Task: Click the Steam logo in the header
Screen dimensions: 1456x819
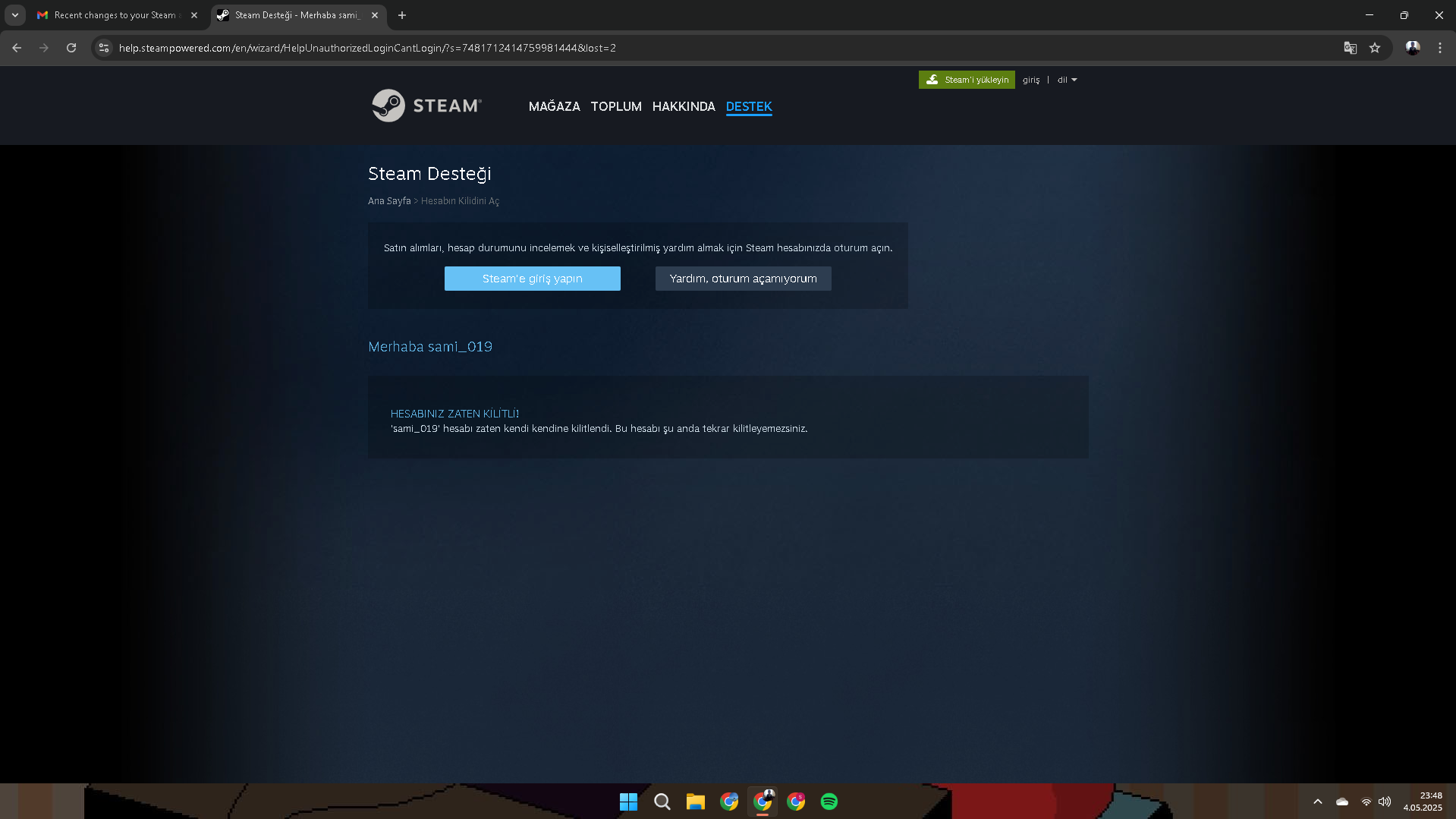Action: pyautogui.click(x=426, y=106)
